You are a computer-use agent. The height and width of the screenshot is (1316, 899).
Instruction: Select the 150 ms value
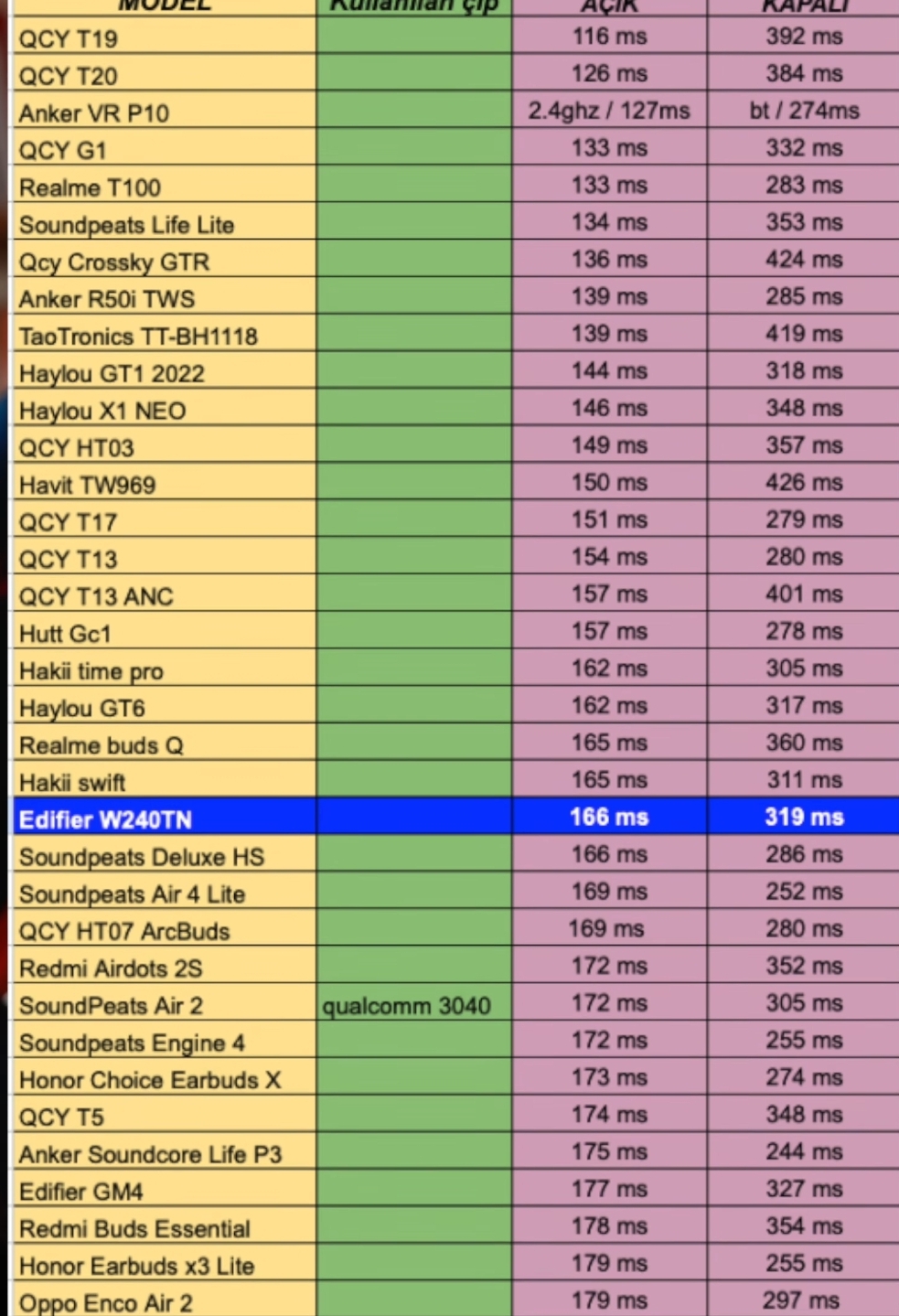[x=609, y=482]
